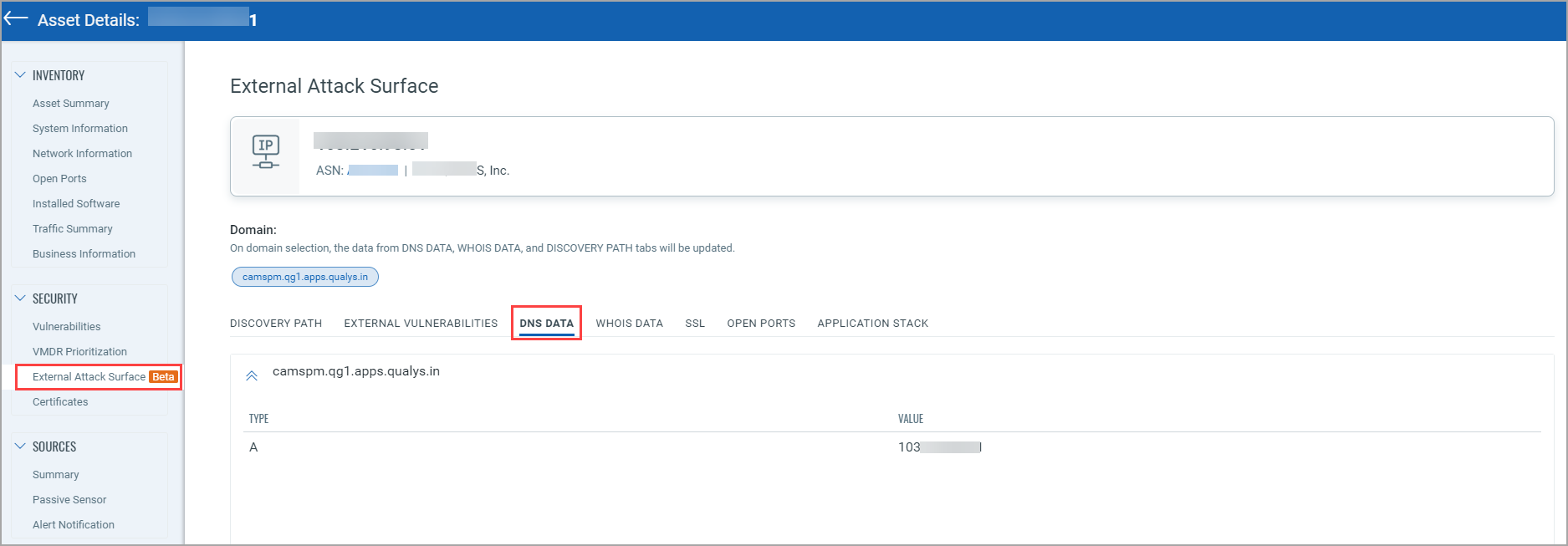Click the 103 IP value cell
This screenshot has height=546, width=1568.
[940, 447]
